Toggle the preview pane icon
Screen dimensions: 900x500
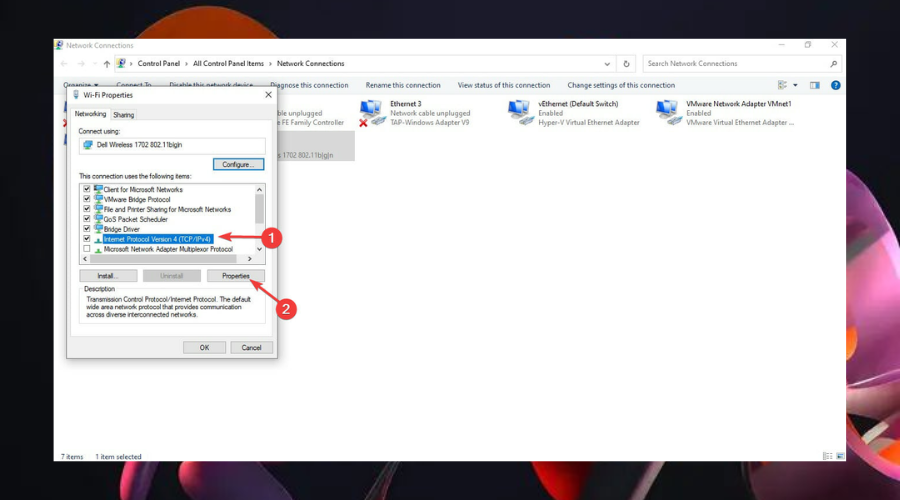814,85
